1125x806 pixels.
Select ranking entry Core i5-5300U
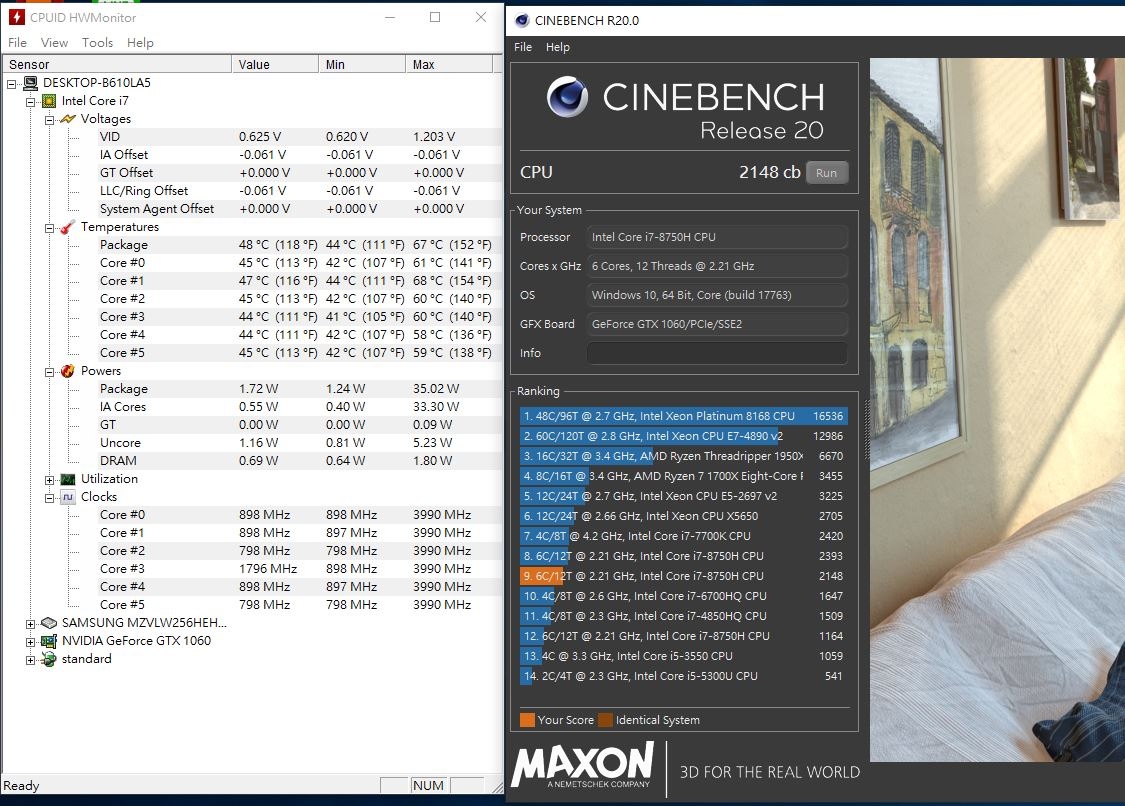coord(684,675)
